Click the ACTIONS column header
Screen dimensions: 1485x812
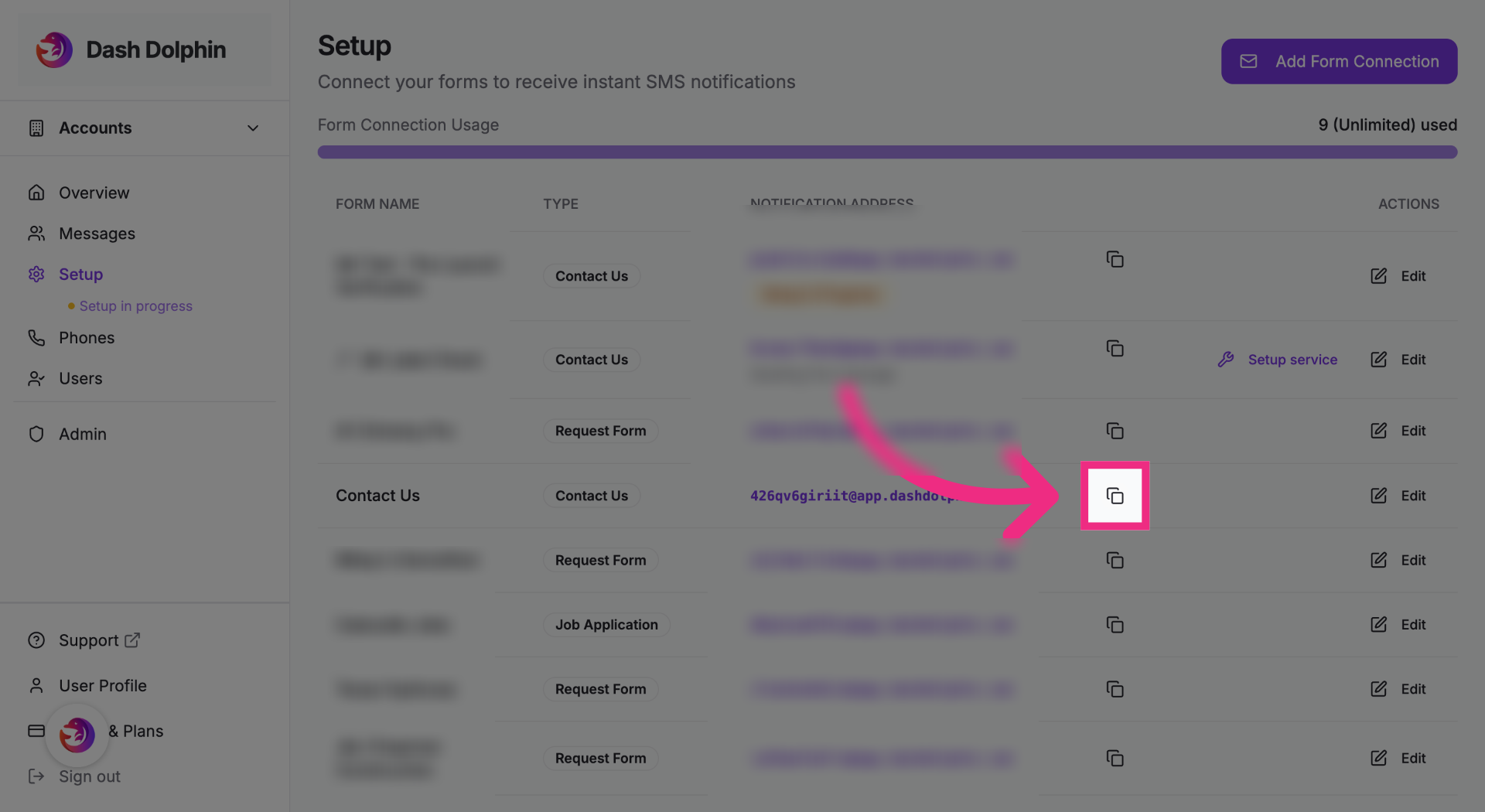pyautogui.click(x=1408, y=204)
